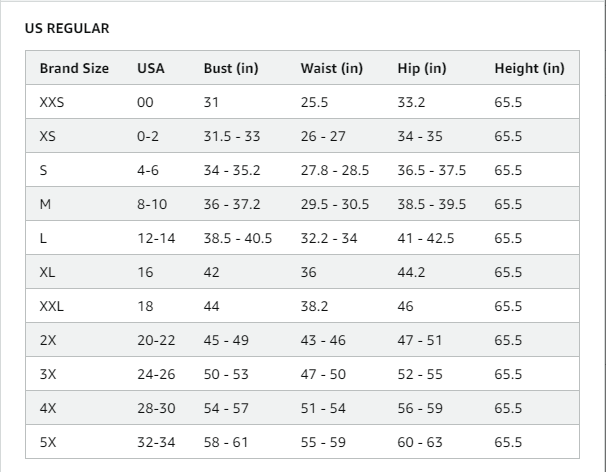Select the 20-22 USA size cell
Viewport: 606px width, 472px height.
point(156,340)
